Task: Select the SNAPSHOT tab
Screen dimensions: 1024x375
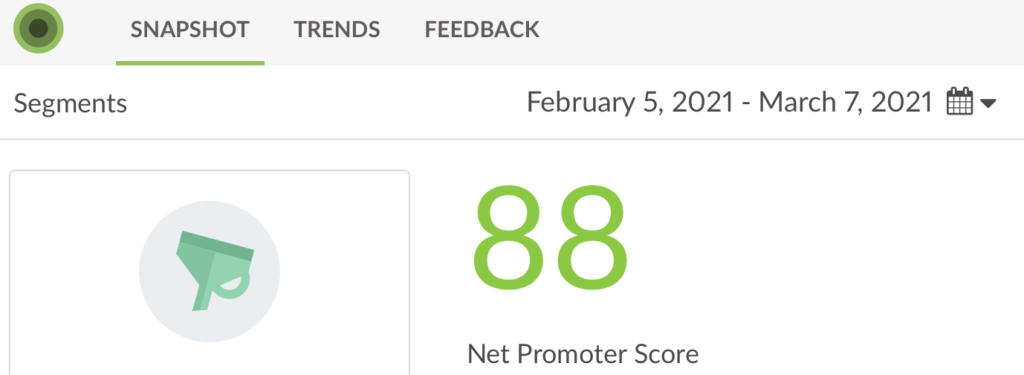Action: click(x=190, y=30)
